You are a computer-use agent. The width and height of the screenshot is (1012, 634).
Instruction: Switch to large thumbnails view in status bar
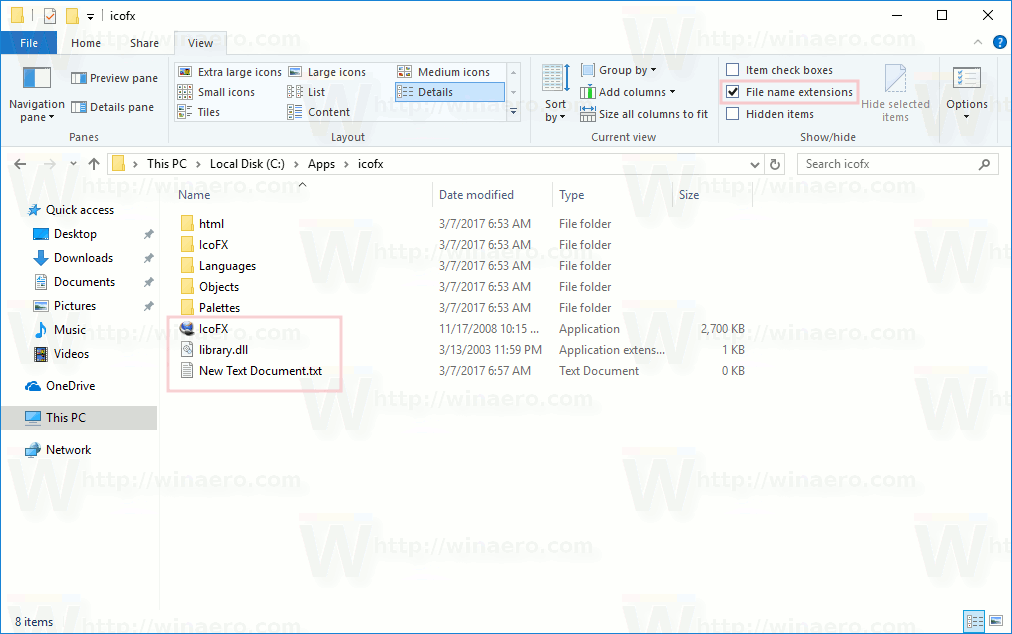coord(995,621)
